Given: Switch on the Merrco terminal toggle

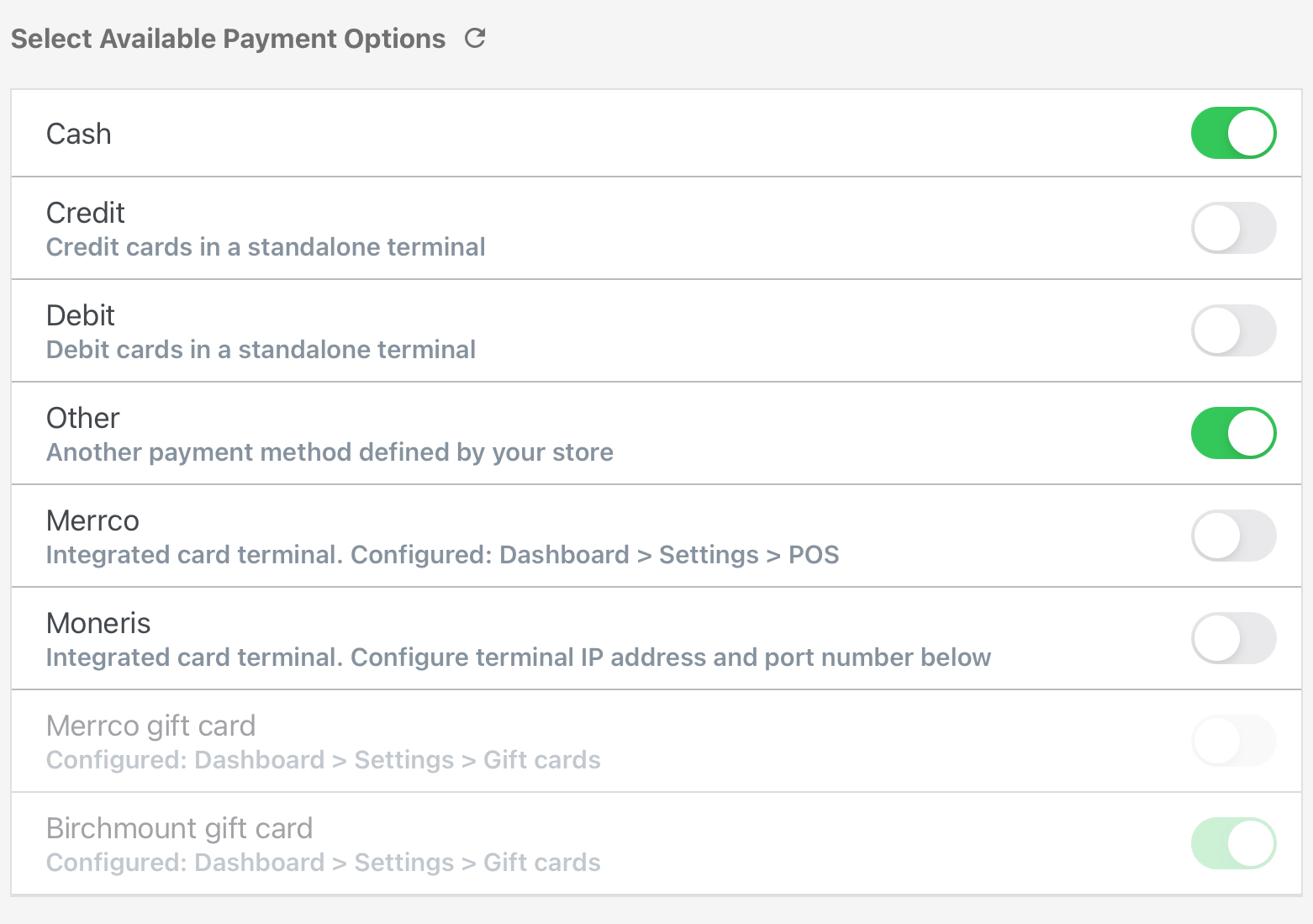Looking at the screenshot, I should coord(1233,536).
